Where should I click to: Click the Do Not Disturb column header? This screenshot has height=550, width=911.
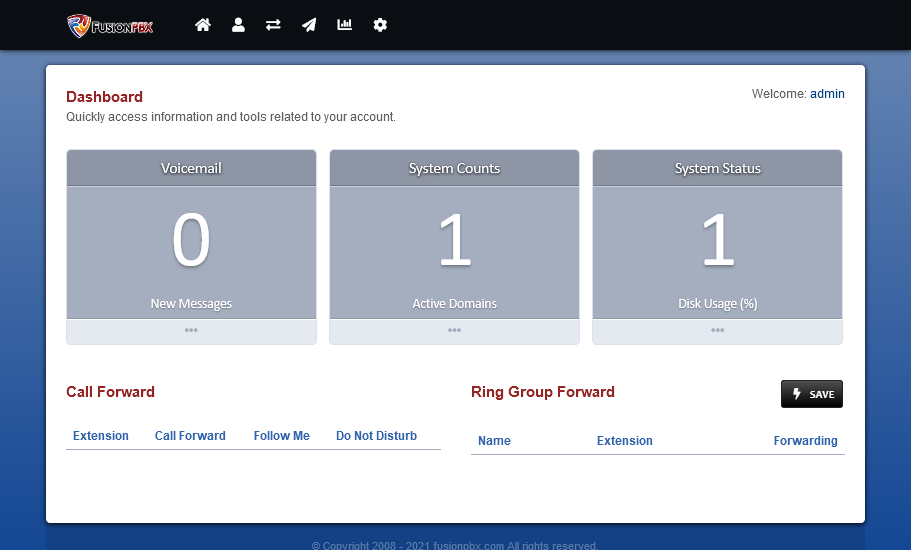376,436
